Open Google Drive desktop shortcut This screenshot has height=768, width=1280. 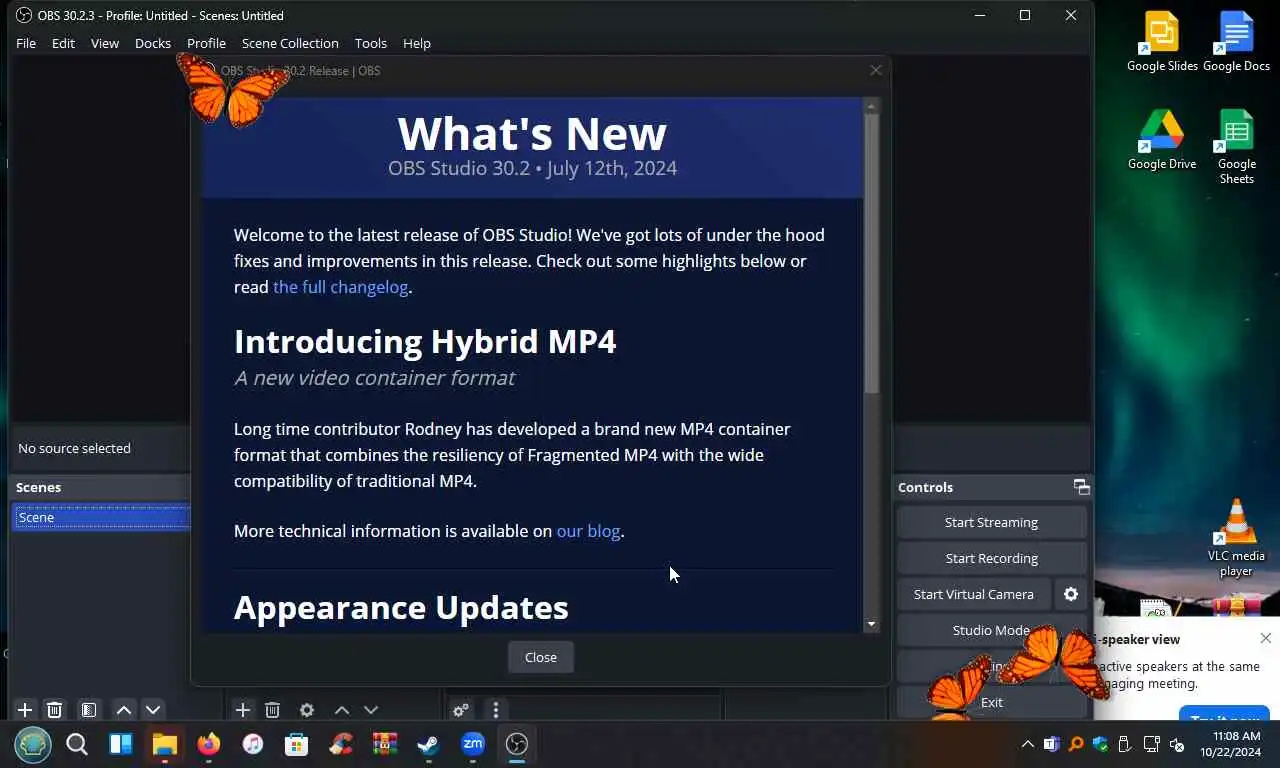(x=1162, y=140)
